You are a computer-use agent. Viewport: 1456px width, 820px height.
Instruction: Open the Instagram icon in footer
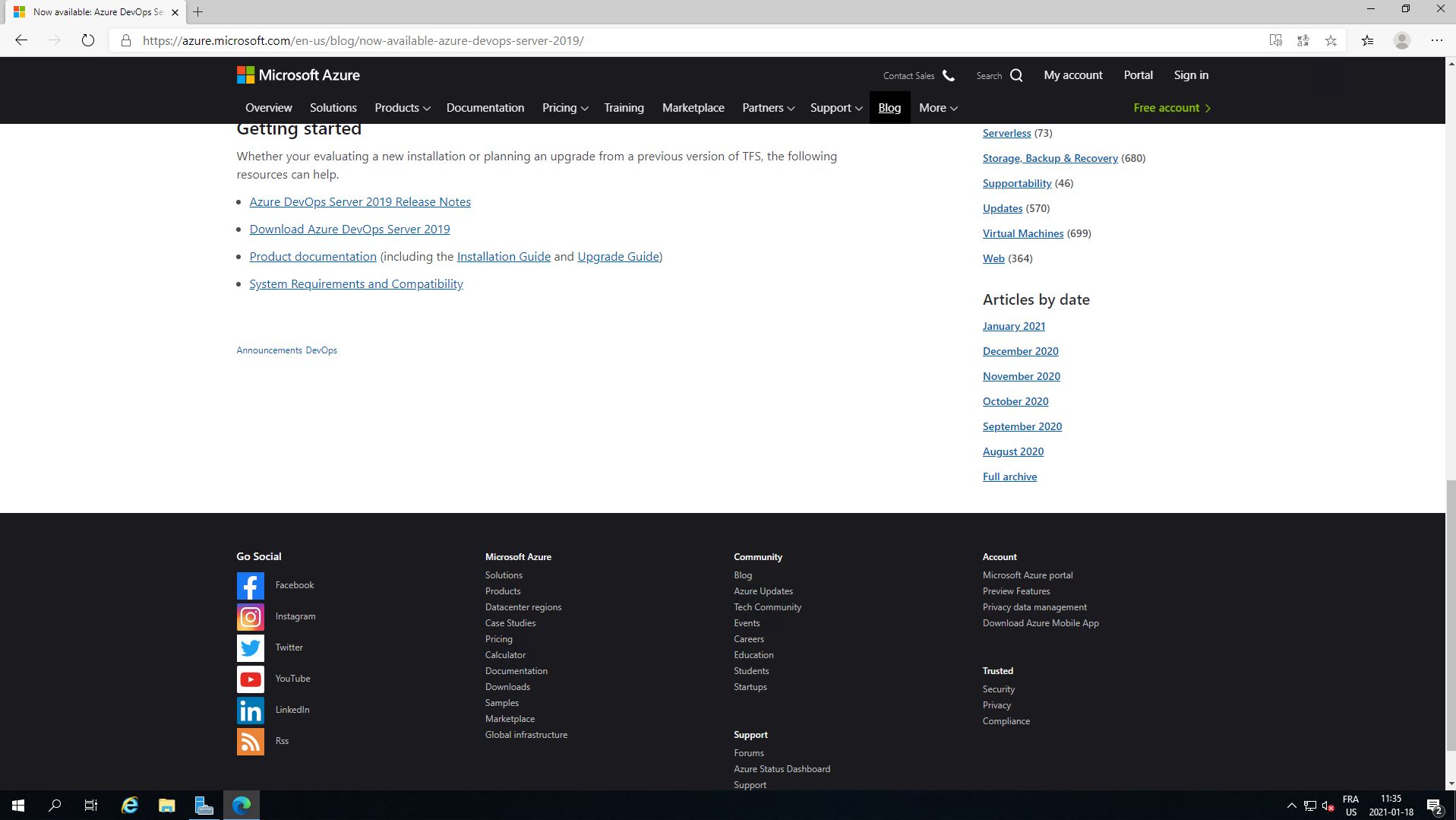(250, 616)
